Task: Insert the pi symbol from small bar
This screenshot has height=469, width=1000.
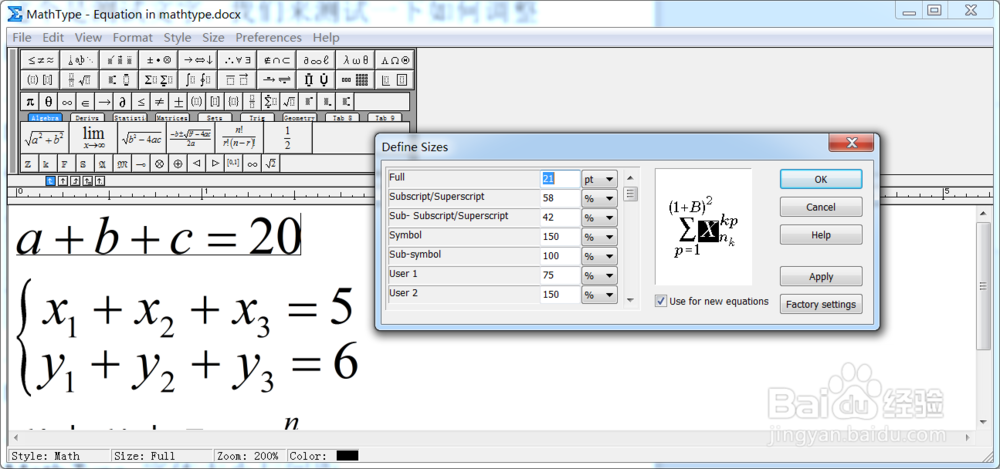Action: [x=30, y=101]
